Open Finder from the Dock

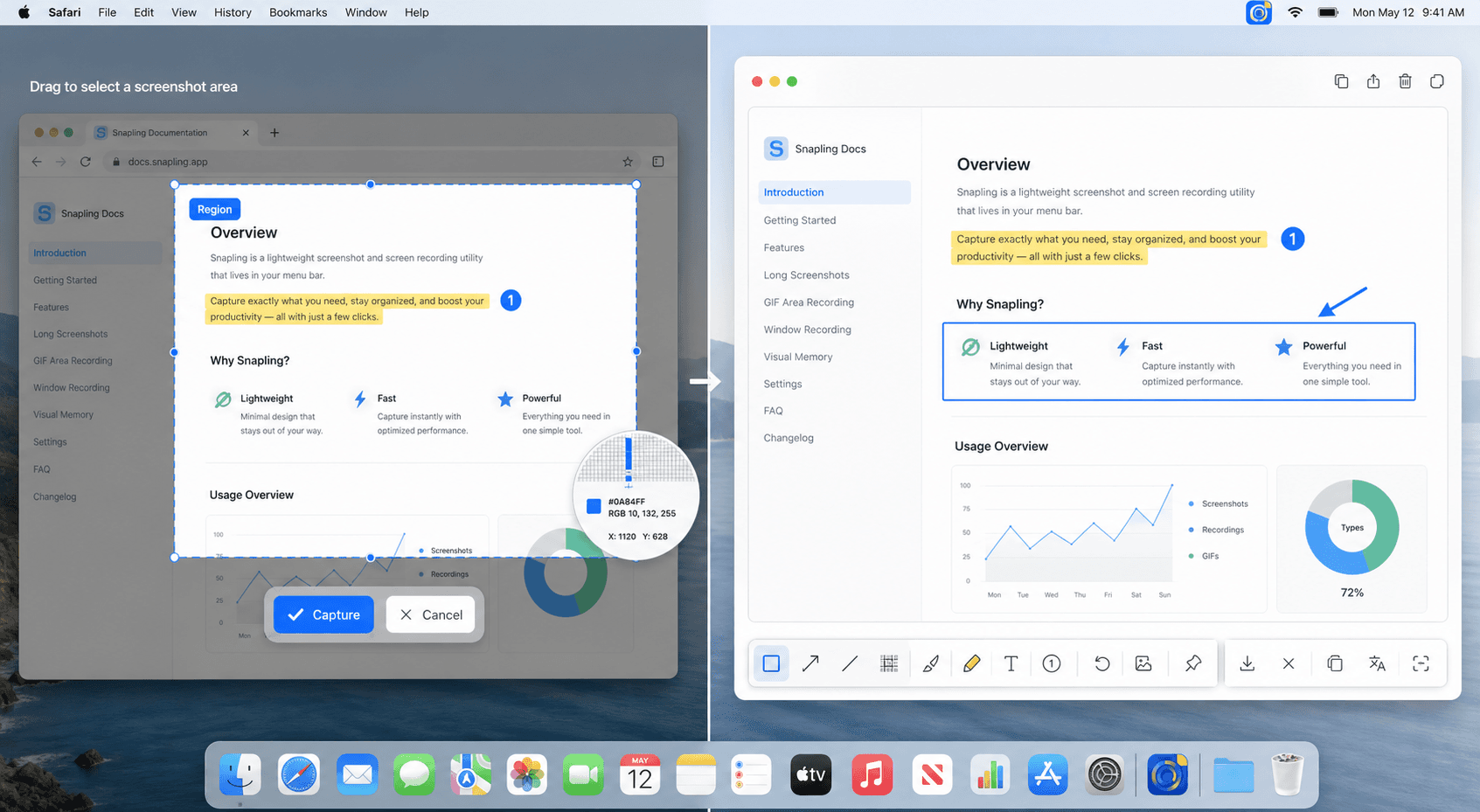point(240,774)
